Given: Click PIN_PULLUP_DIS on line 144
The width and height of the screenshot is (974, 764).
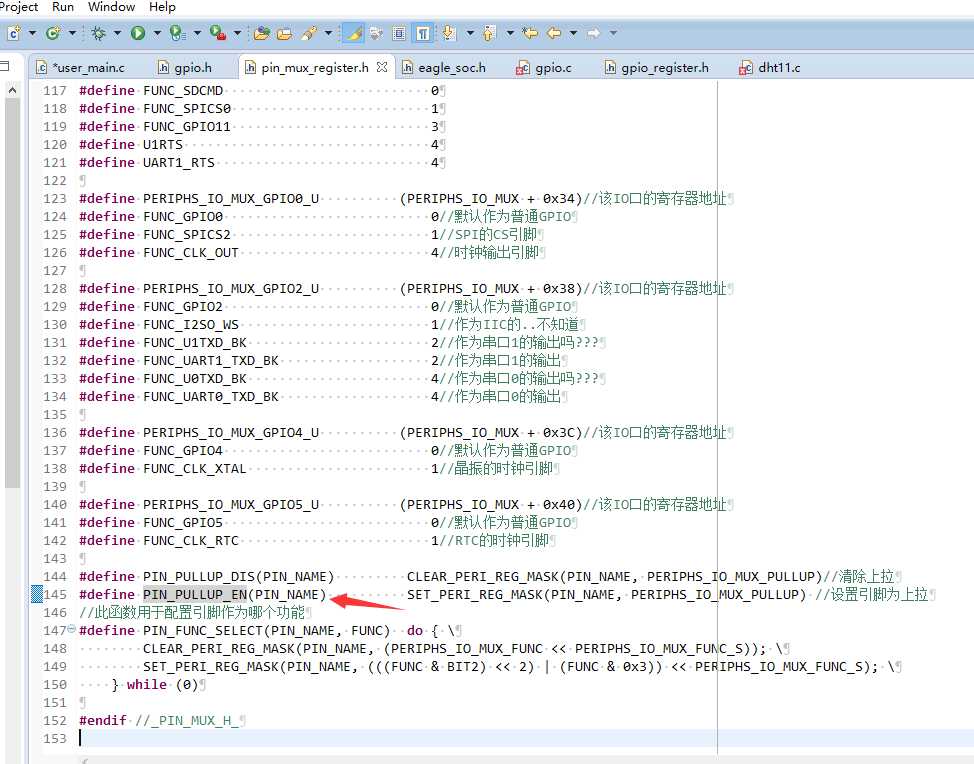Looking at the screenshot, I should 199,576.
